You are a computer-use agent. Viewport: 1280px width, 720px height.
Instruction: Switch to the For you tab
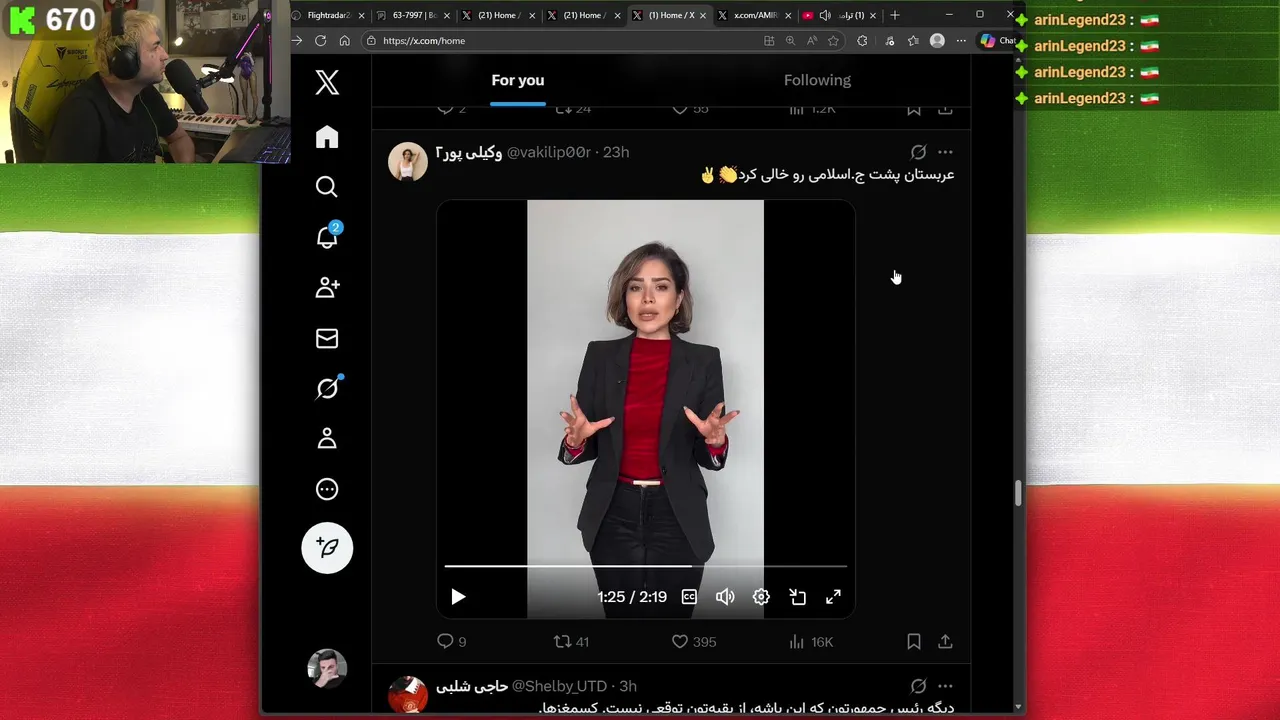tap(518, 80)
